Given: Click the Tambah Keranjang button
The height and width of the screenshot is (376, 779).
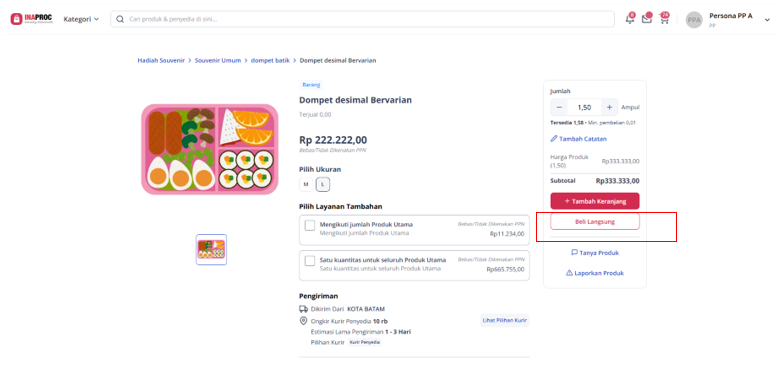Looking at the screenshot, I should [x=595, y=201].
